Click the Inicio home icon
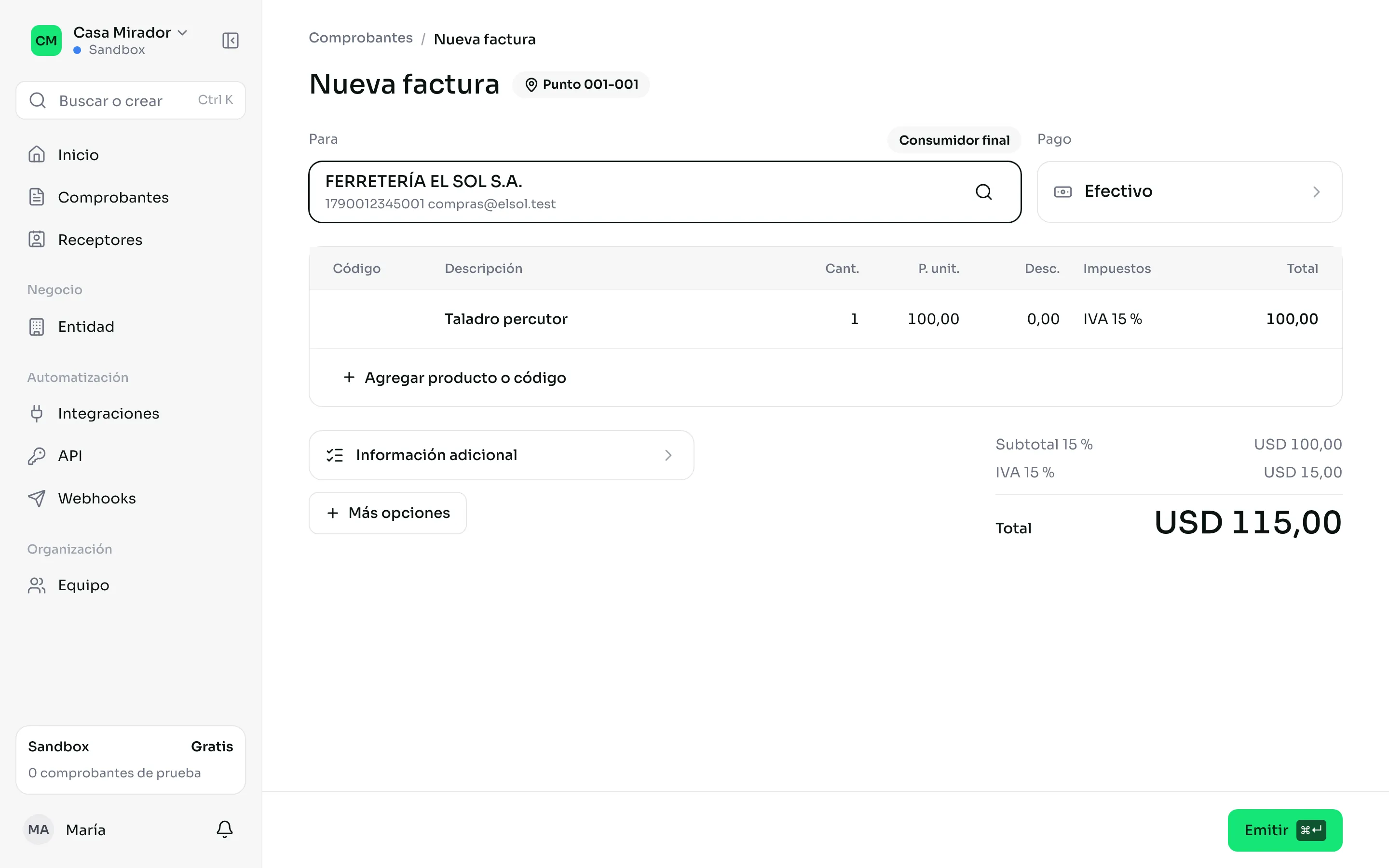 coord(37,154)
